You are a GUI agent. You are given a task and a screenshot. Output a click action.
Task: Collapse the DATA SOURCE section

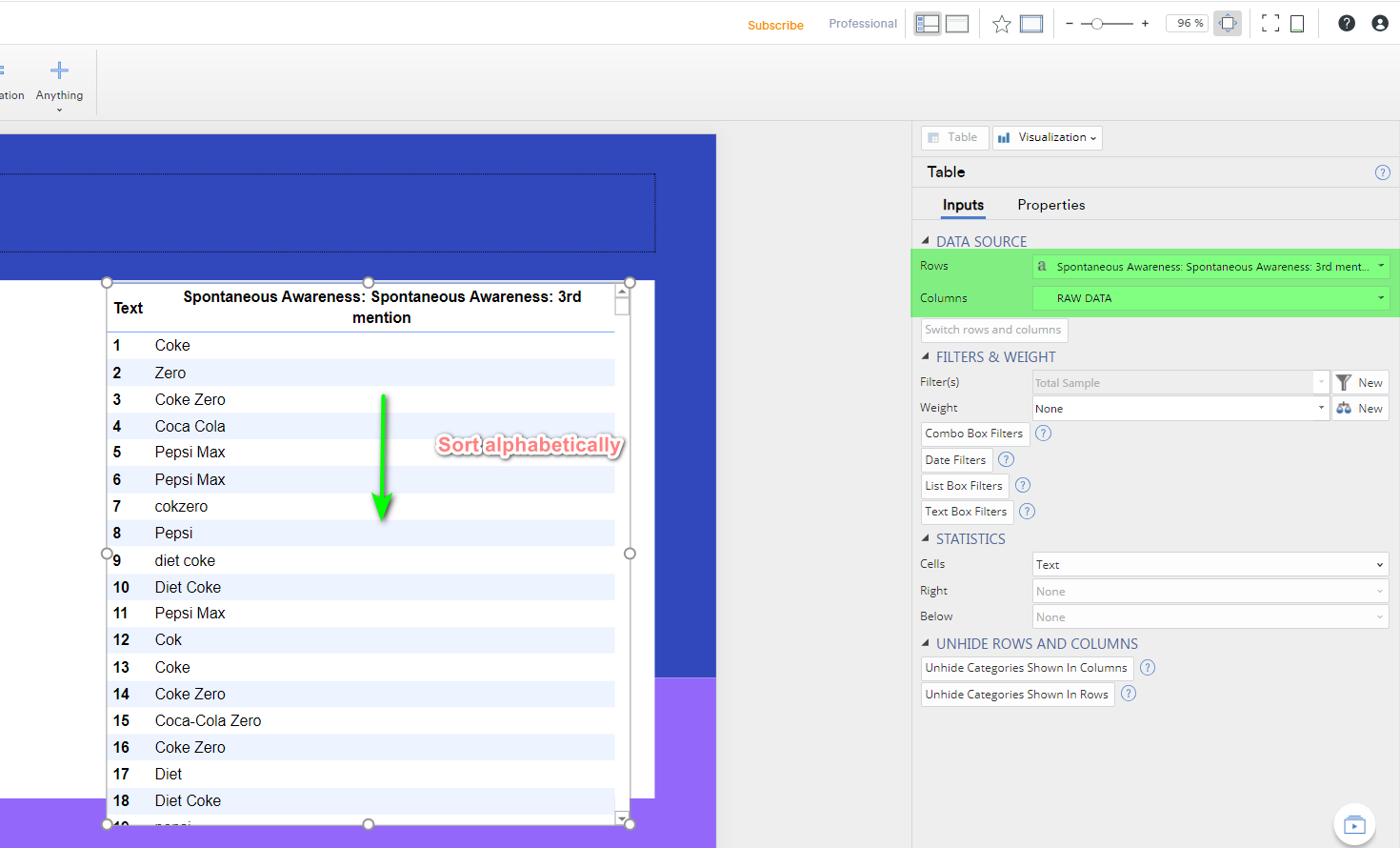926,241
